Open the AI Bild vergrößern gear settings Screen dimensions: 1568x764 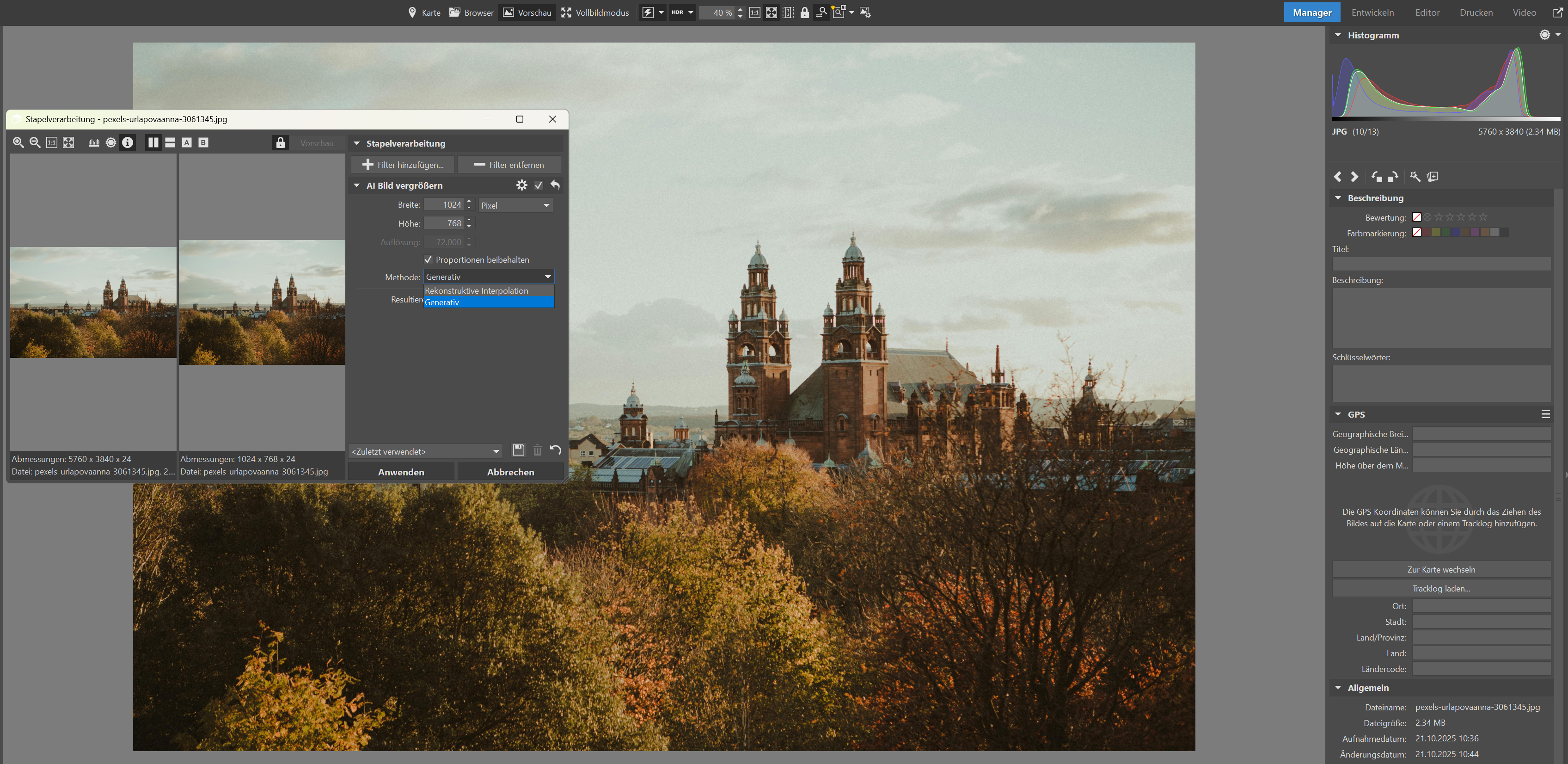pos(521,185)
